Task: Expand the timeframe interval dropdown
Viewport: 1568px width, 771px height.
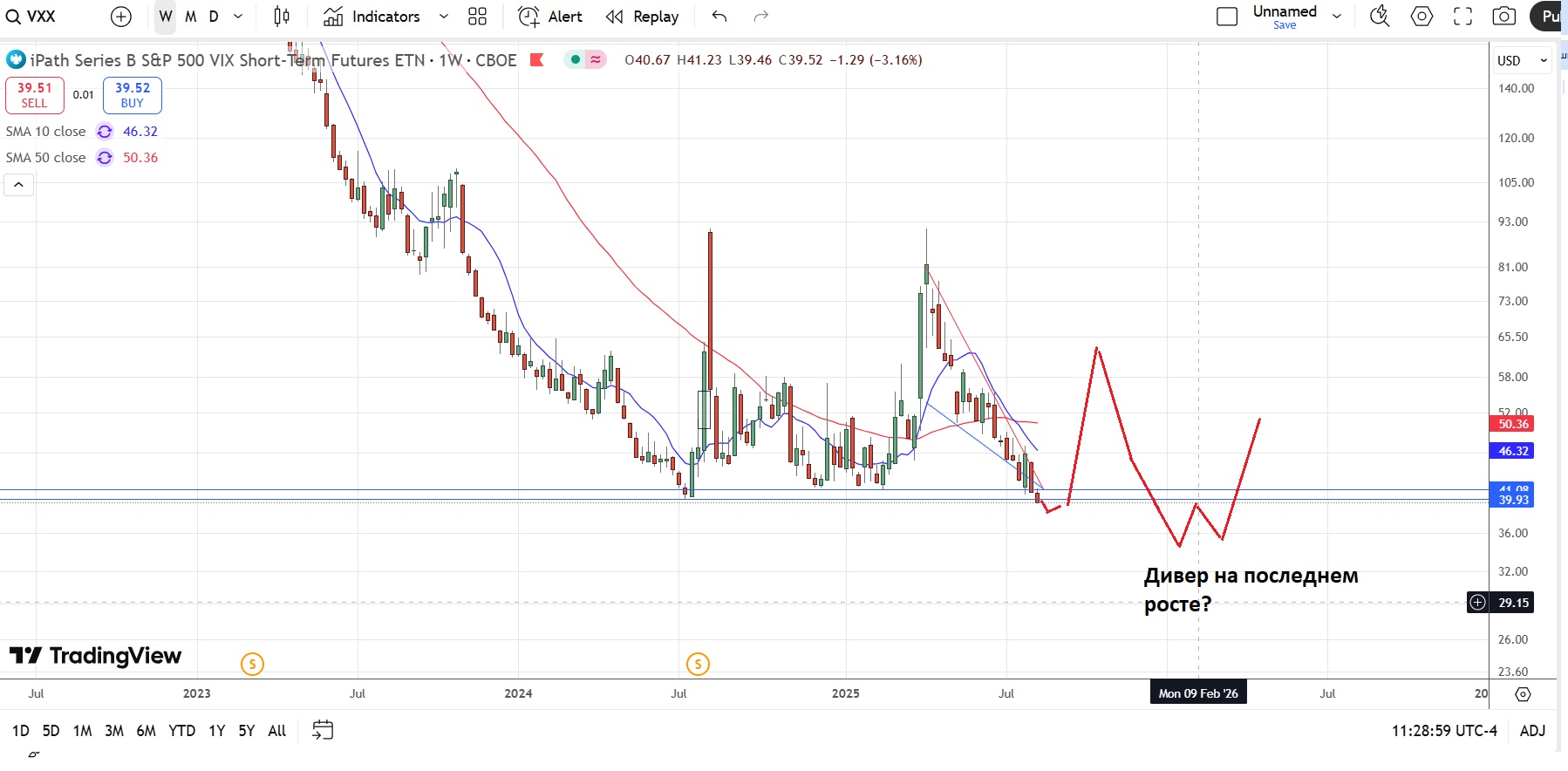Action: pos(238,17)
